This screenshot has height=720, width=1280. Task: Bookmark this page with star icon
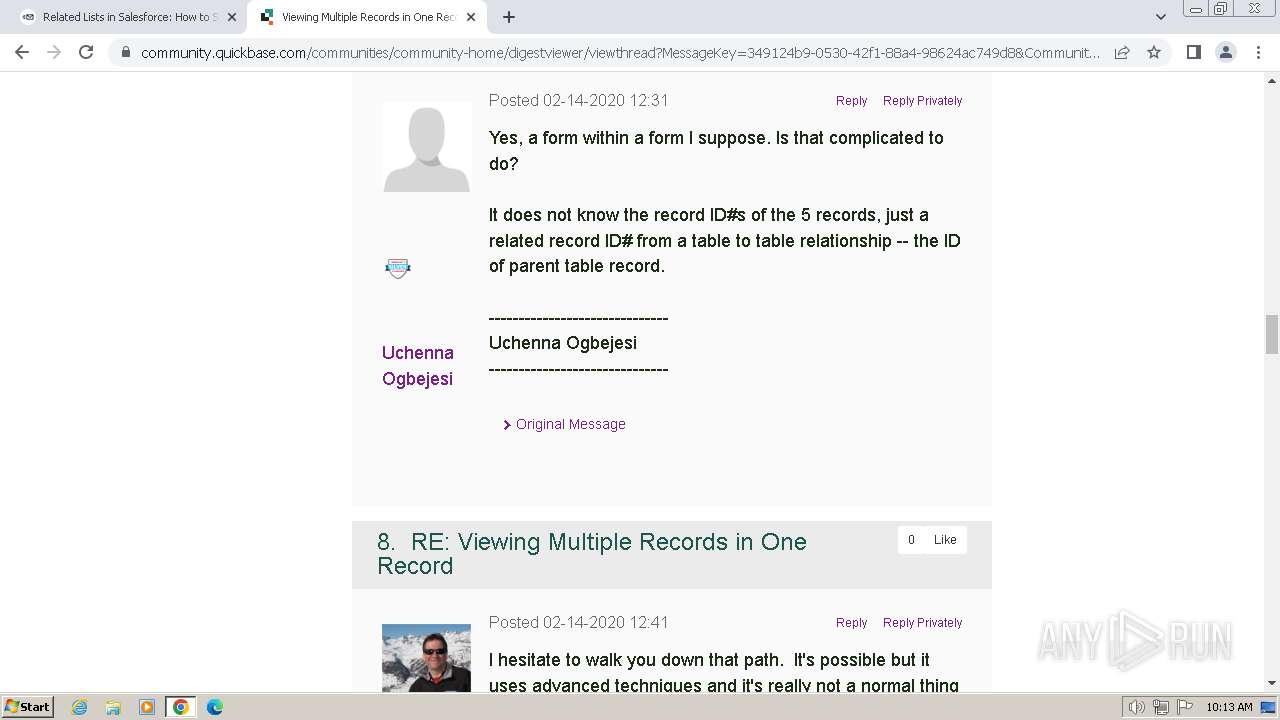[1154, 52]
